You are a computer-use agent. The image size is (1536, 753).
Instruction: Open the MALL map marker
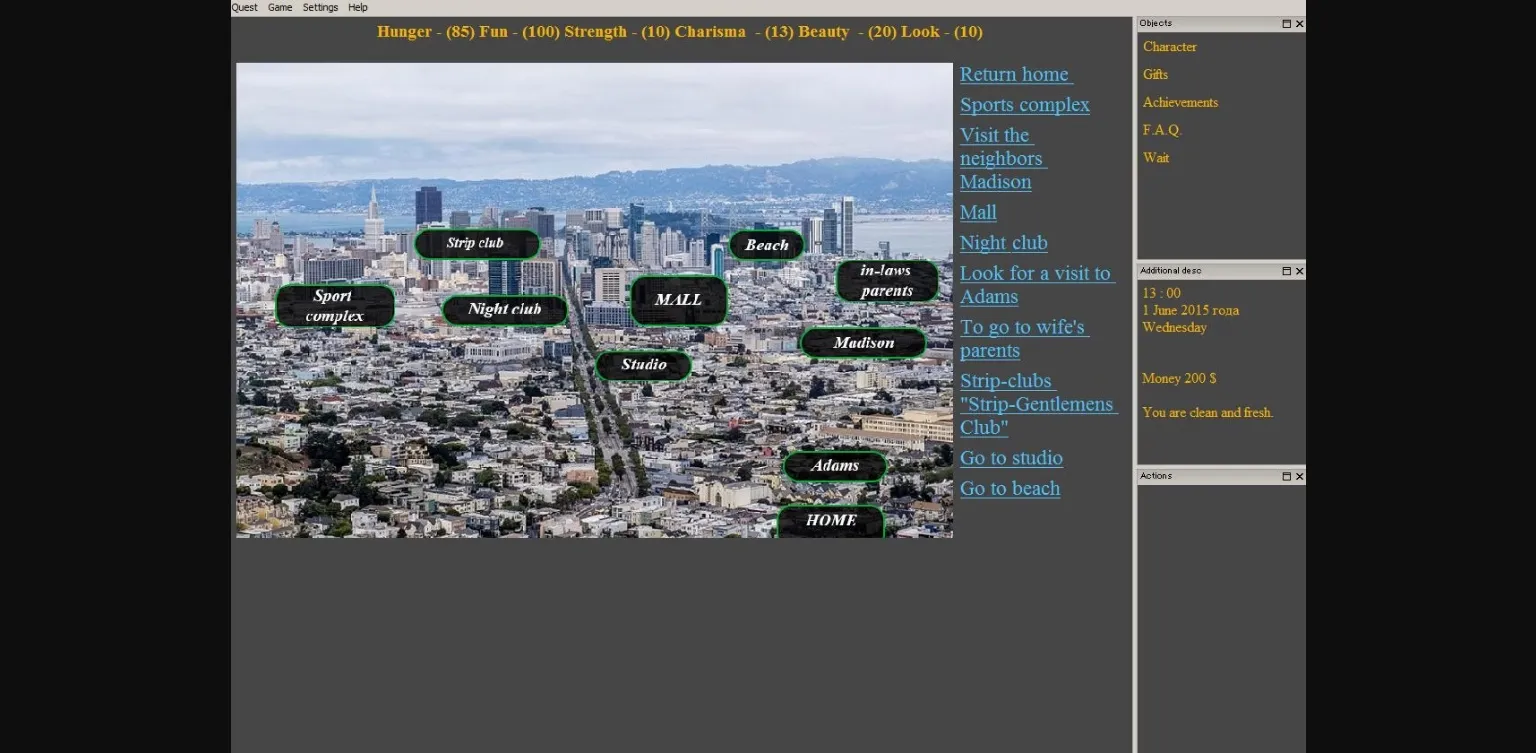click(x=678, y=300)
